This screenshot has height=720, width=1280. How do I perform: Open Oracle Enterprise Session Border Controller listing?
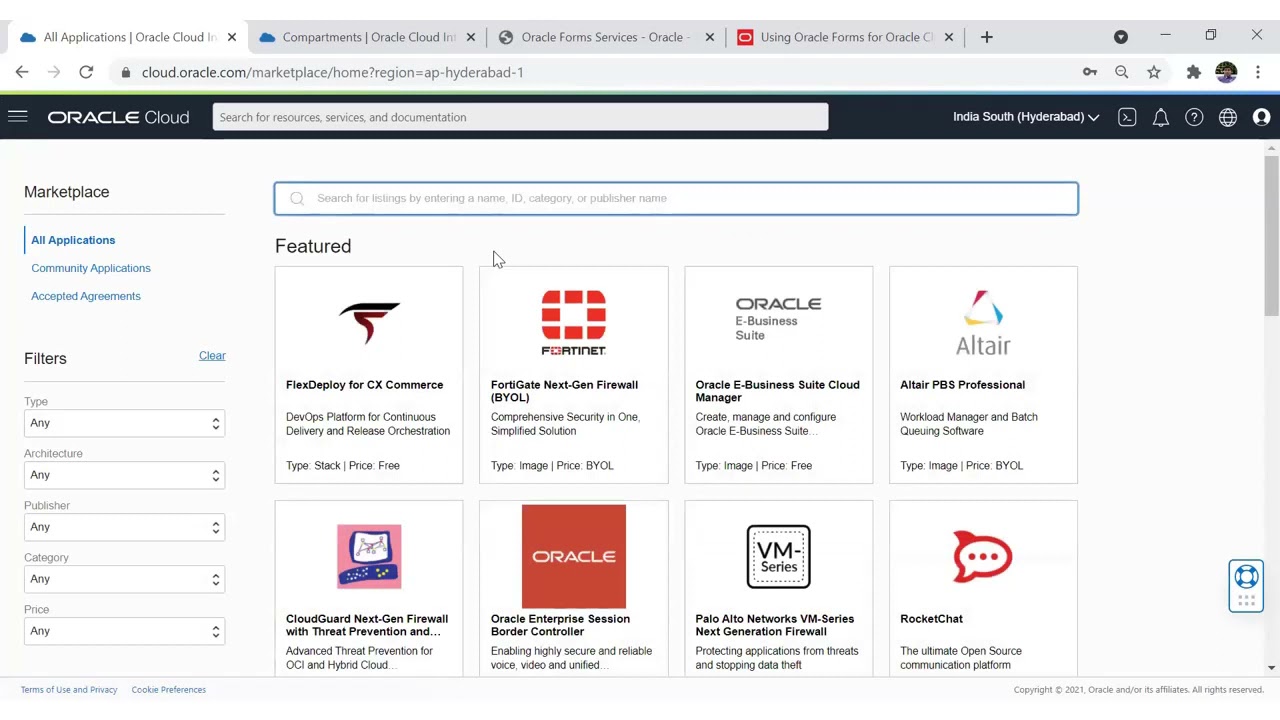point(560,625)
